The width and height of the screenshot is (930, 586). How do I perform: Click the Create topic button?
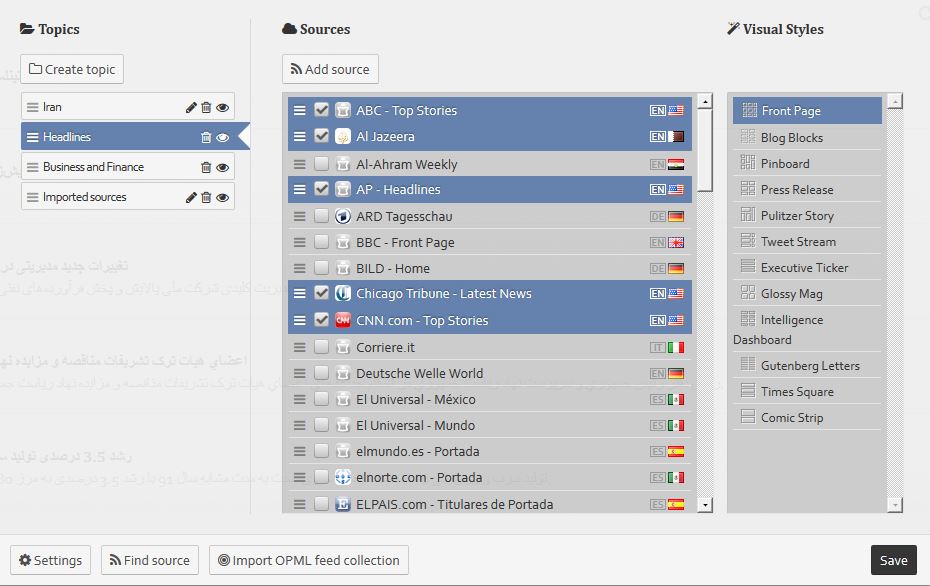[x=72, y=69]
